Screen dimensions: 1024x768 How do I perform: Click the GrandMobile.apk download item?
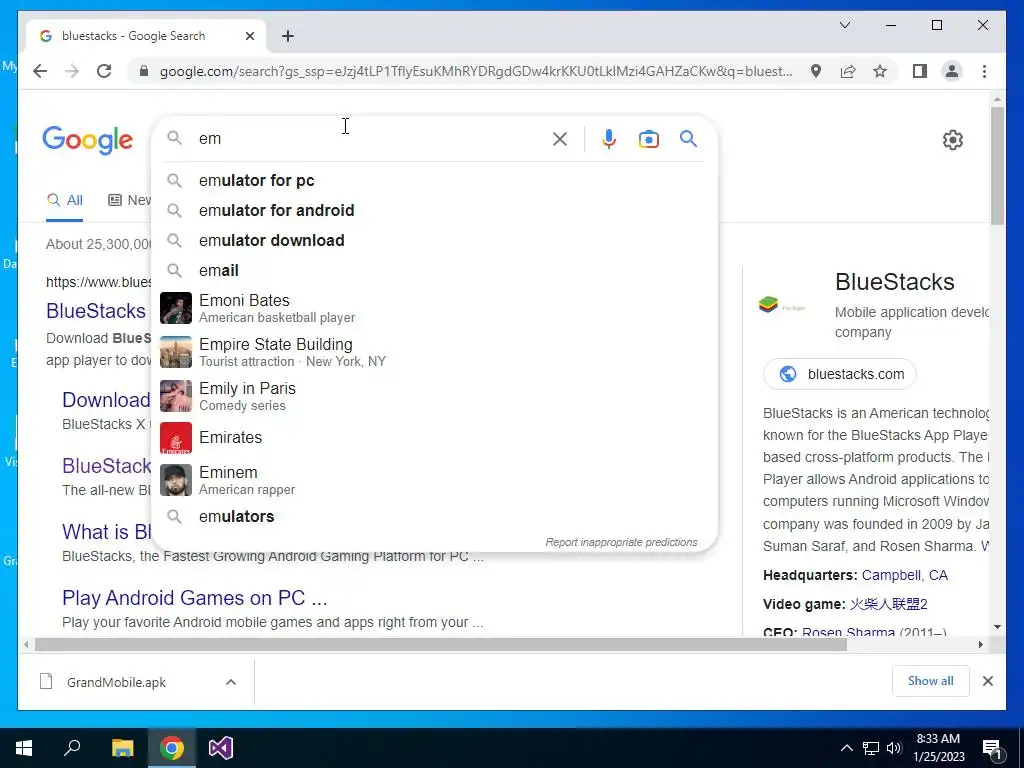point(116,682)
